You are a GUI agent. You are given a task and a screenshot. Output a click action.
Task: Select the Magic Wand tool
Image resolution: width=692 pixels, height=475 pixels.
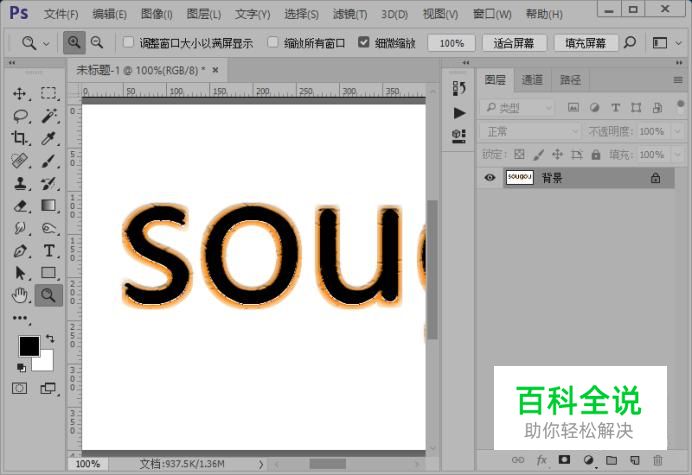coord(49,116)
